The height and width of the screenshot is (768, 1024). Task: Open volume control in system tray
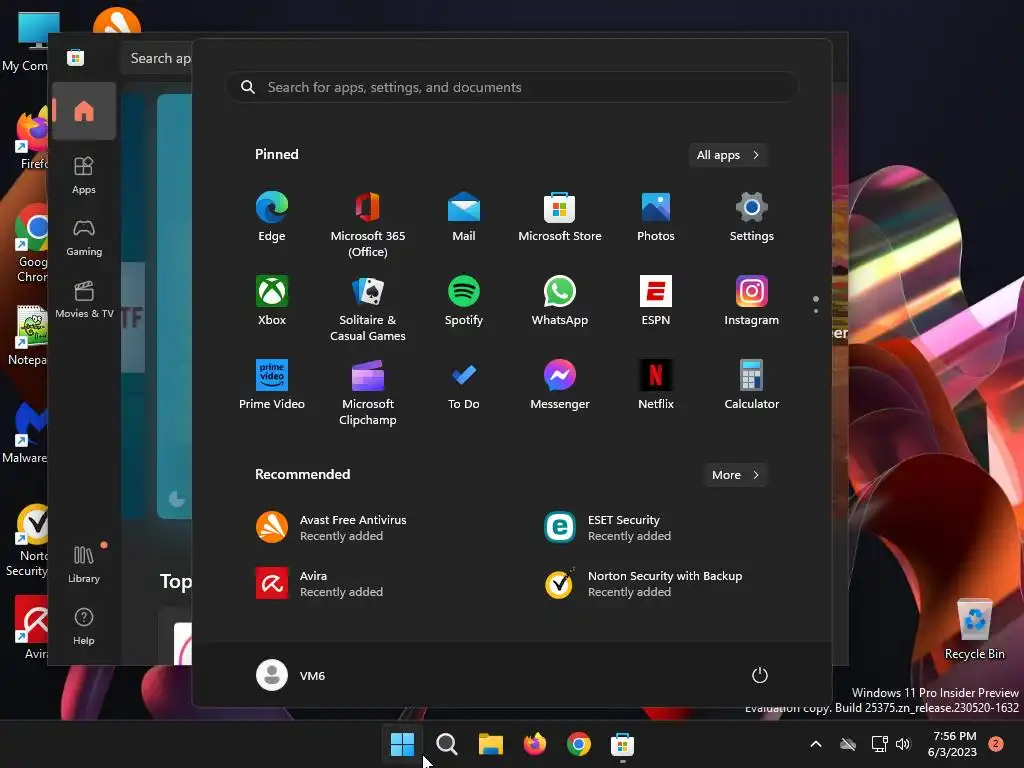pyautogui.click(x=903, y=744)
